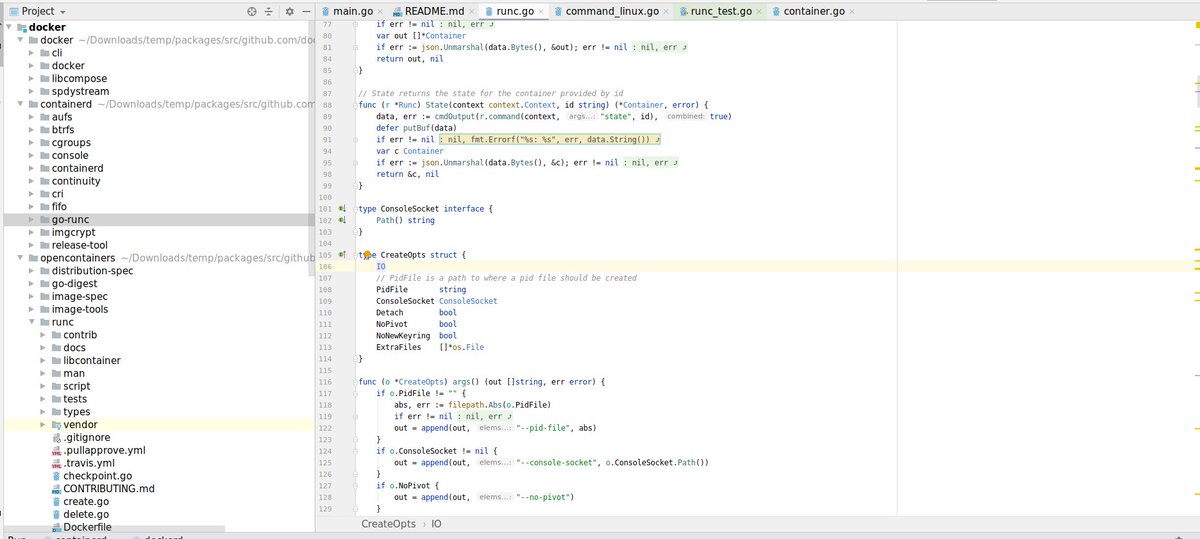Click line number 106 in the gutter

coord(325,266)
